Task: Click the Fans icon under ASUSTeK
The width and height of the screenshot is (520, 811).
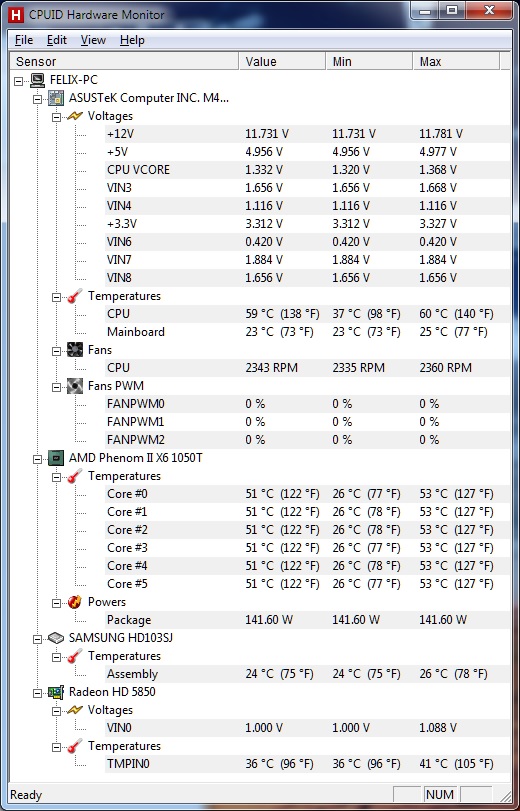Action: (x=75, y=350)
